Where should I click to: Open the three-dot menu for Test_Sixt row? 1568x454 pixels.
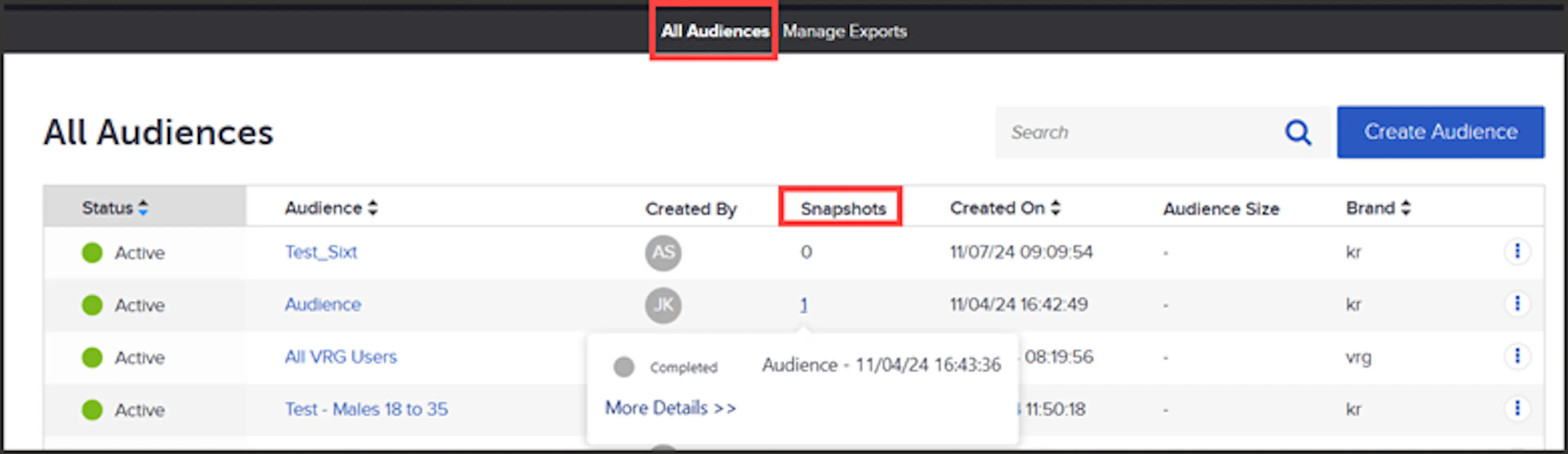point(1517,251)
